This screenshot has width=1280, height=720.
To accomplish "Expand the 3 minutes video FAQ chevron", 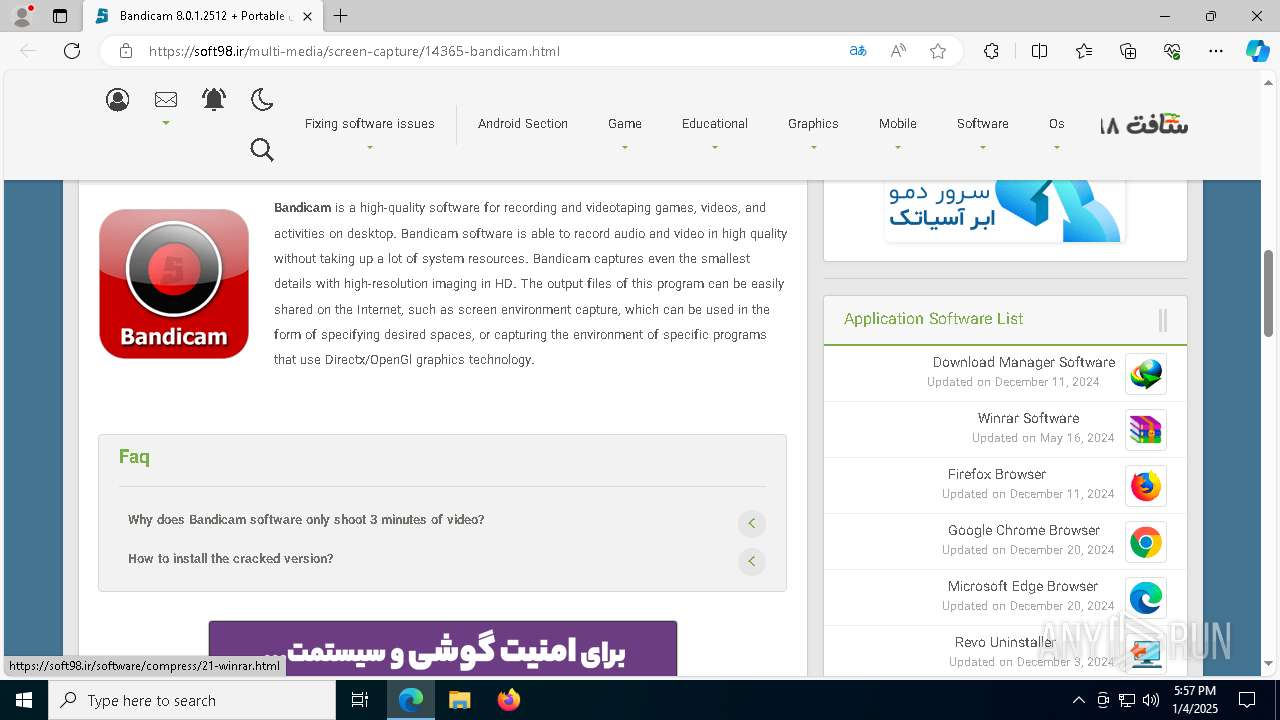I will [752, 523].
